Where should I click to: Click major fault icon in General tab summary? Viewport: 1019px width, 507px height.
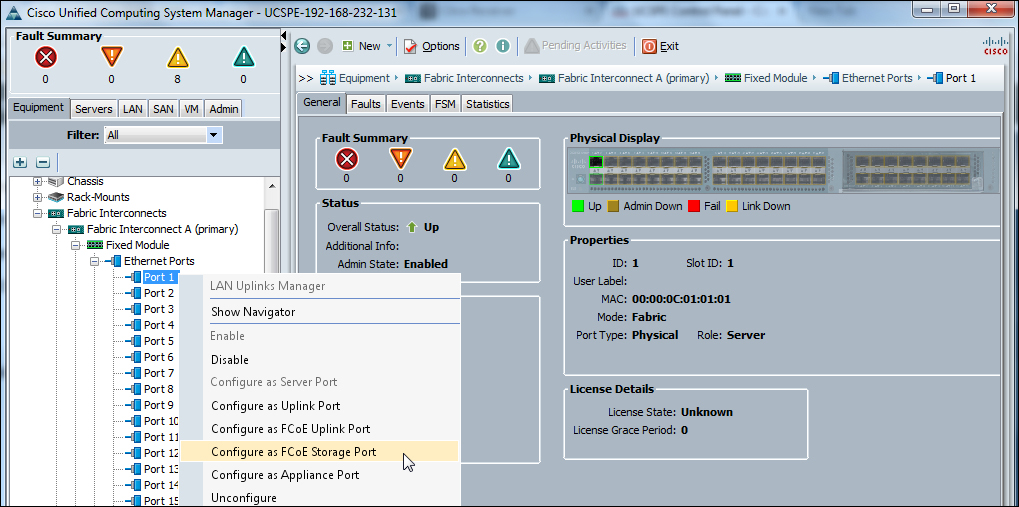point(400,159)
